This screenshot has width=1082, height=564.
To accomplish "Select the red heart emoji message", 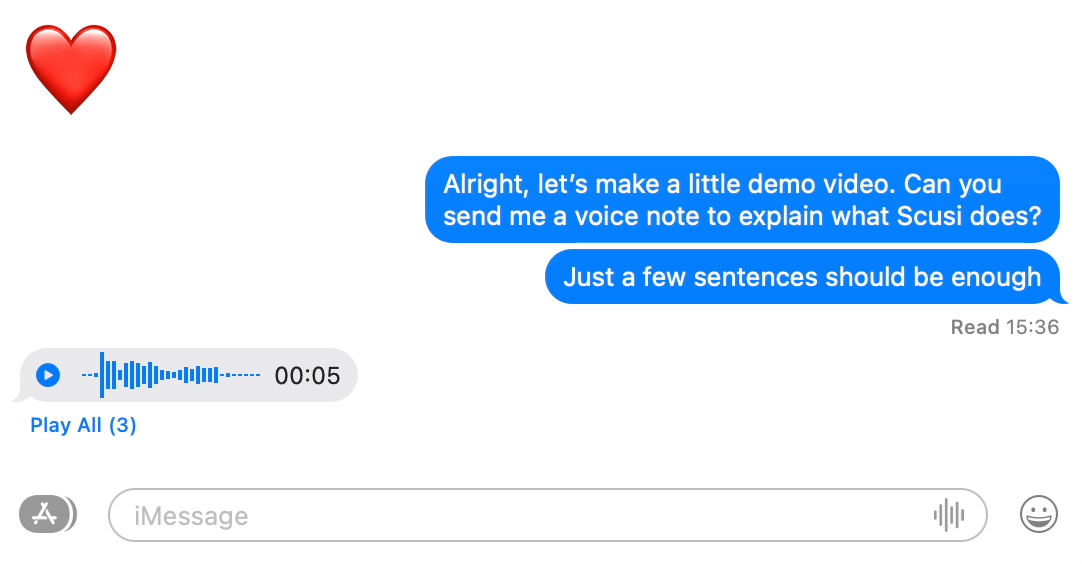I will pyautogui.click(x=71, y=68).
